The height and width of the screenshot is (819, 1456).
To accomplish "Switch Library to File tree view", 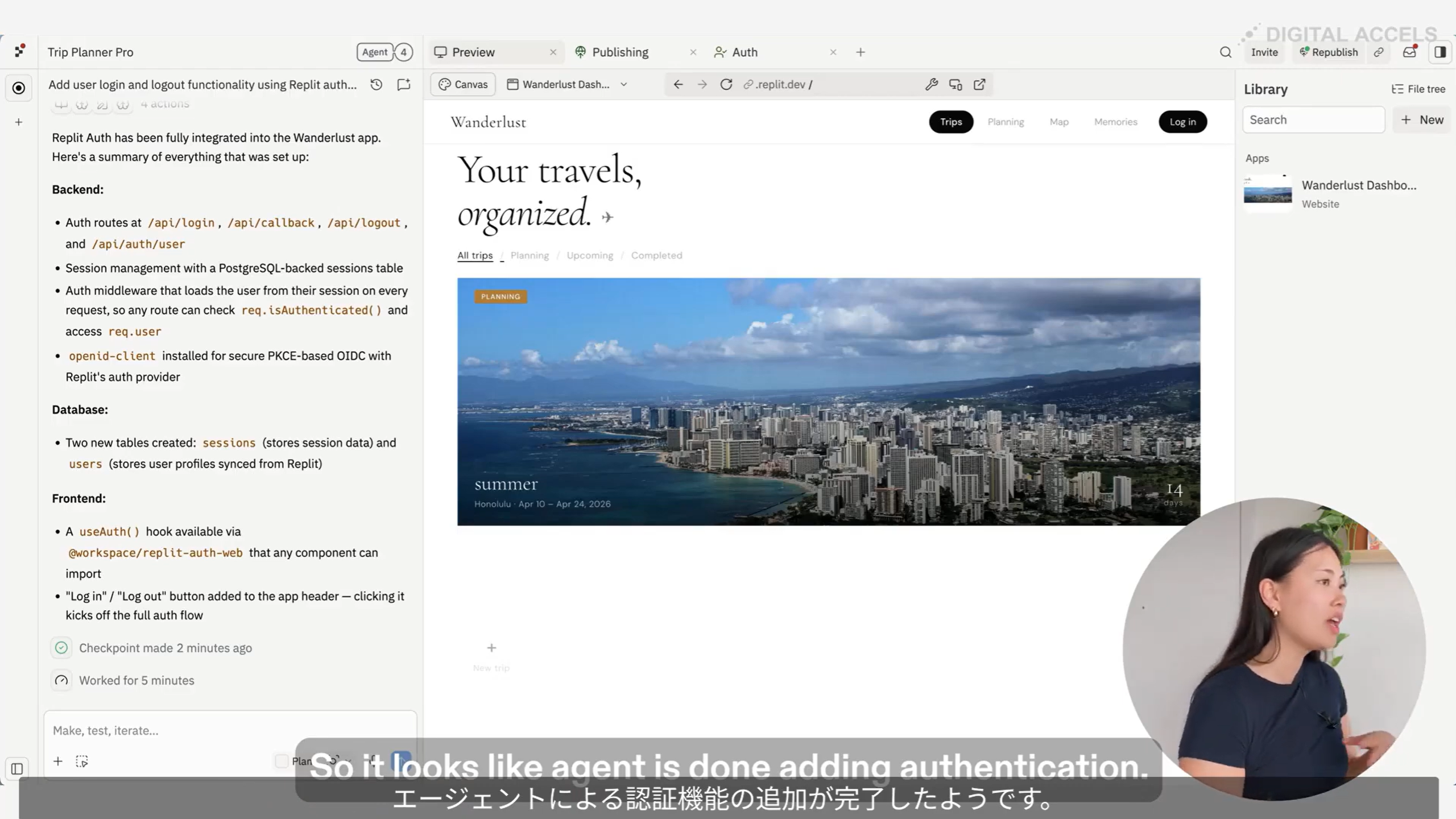I will [1418, 89].
